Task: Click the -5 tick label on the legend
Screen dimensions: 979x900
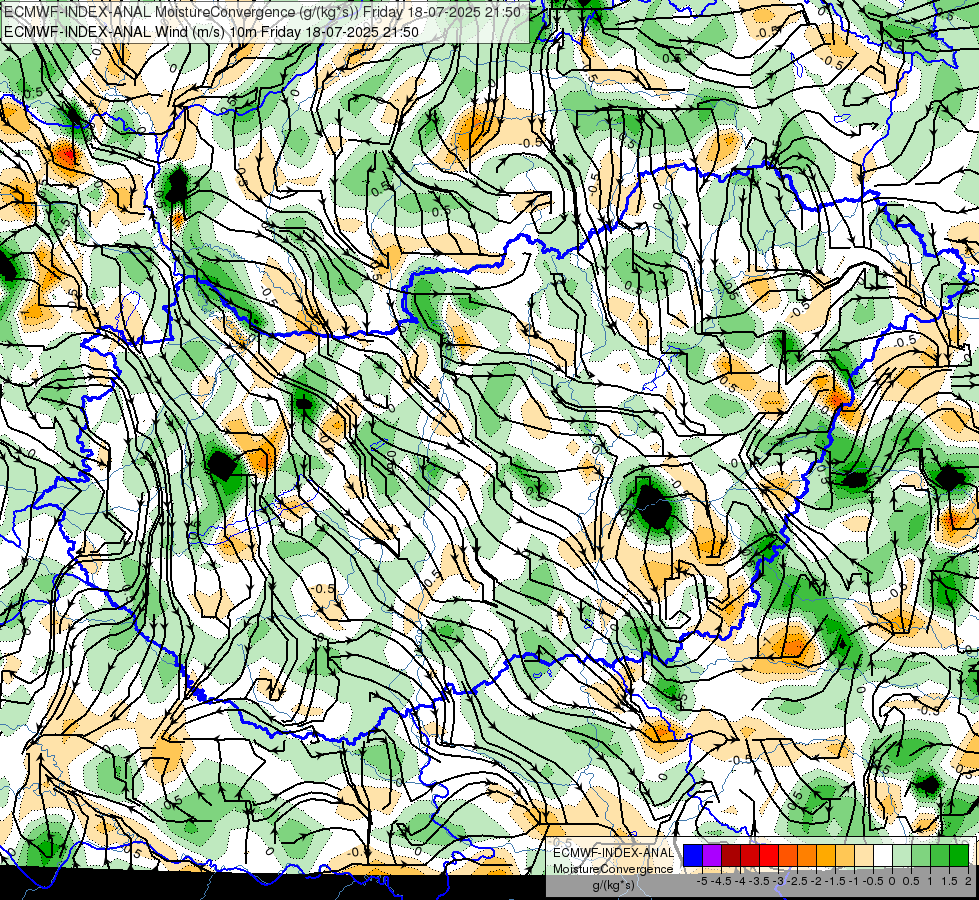Action: click(x=702, y=881)
